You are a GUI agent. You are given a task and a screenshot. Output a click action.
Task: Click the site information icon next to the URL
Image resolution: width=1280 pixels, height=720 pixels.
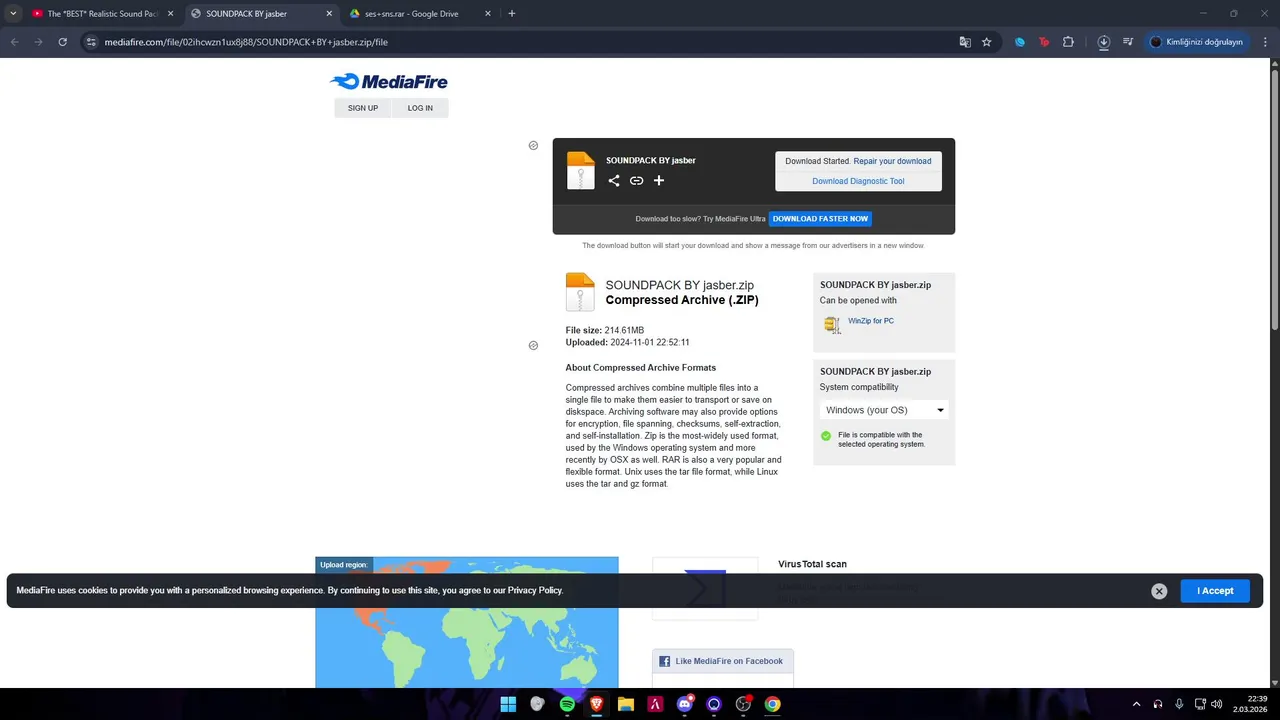coord(90,42)
